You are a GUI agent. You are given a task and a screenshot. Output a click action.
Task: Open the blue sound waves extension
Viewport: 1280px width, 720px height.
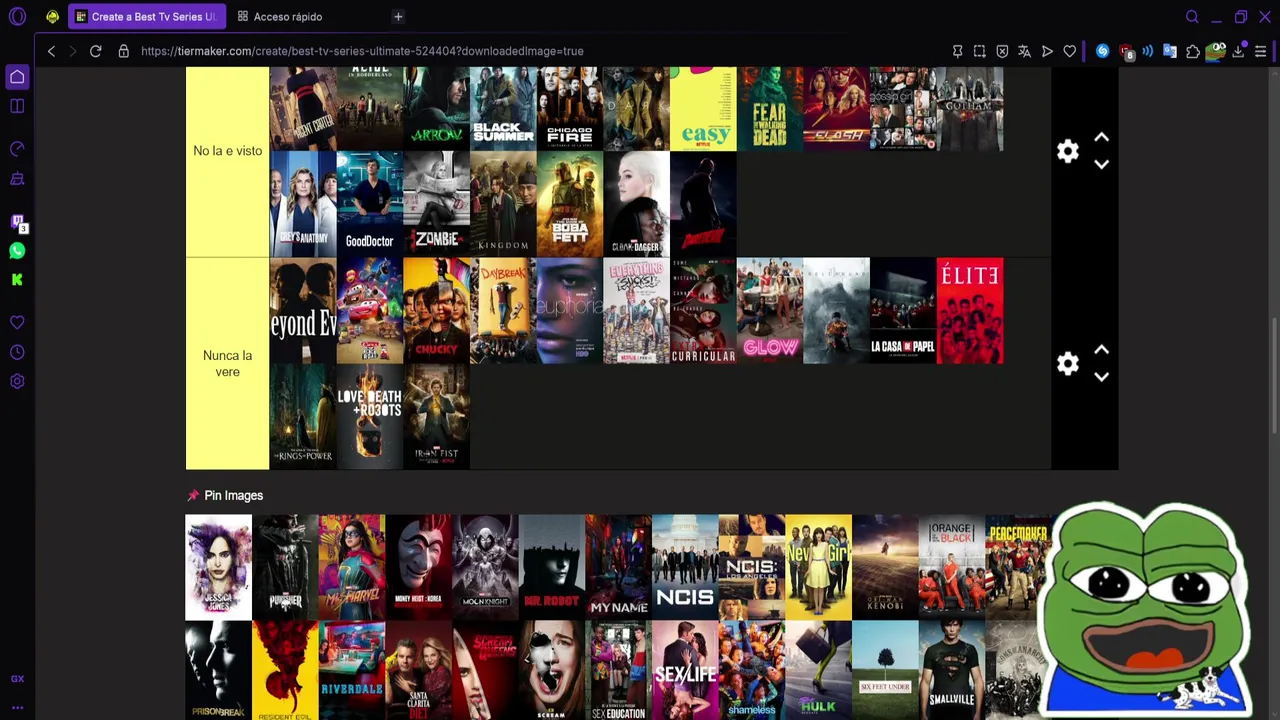pos(1148,51)
